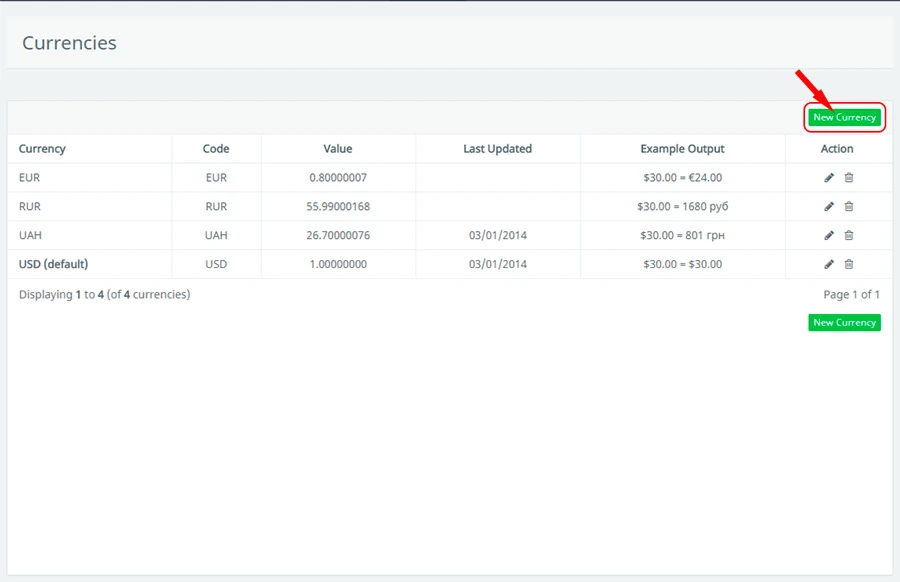The width and height of the screenshot is (900, 582).
Task: Click the Code column header
Action: pos(216,149)
